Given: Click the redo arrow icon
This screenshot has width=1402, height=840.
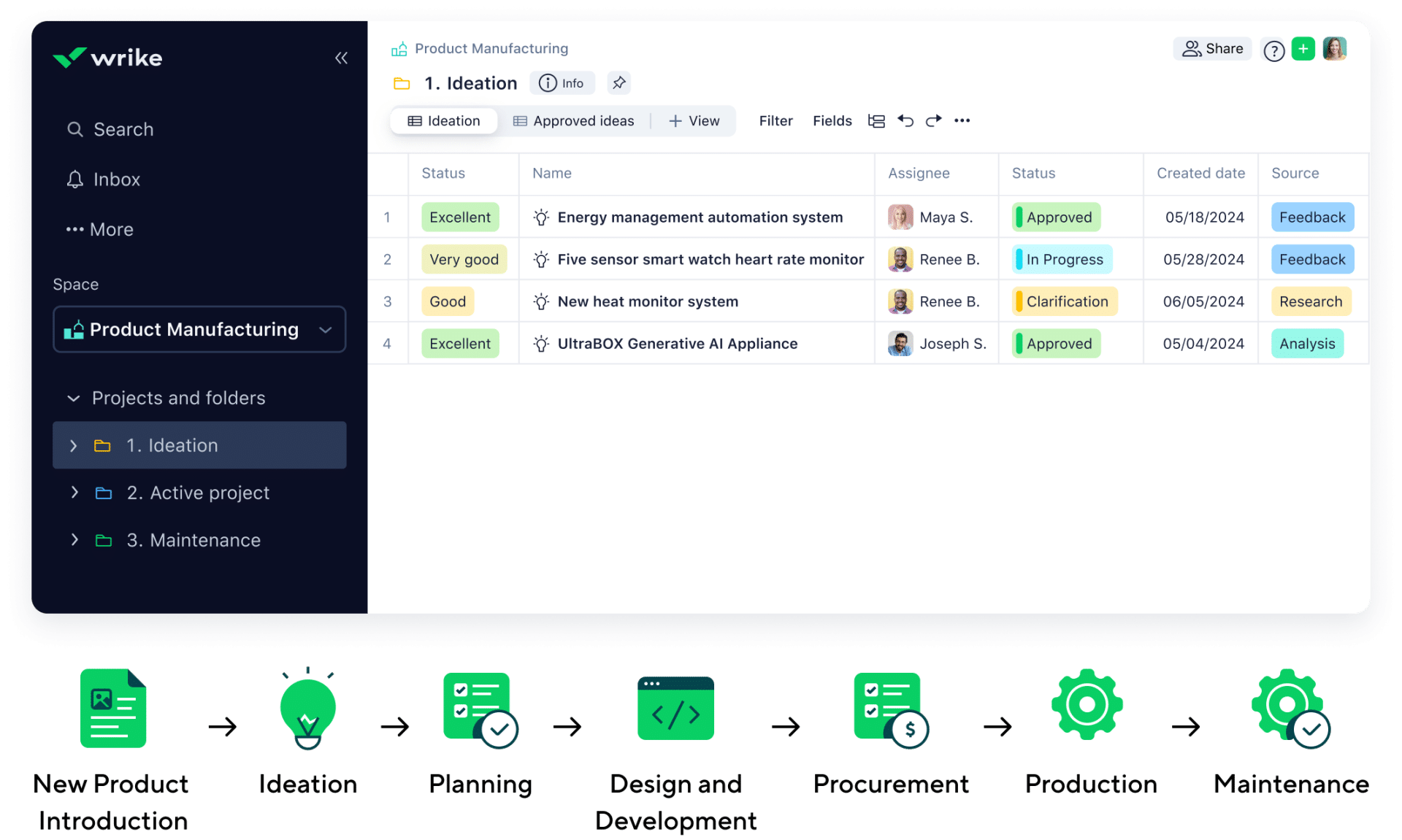Looking at the screenshot, I should 933,120.
